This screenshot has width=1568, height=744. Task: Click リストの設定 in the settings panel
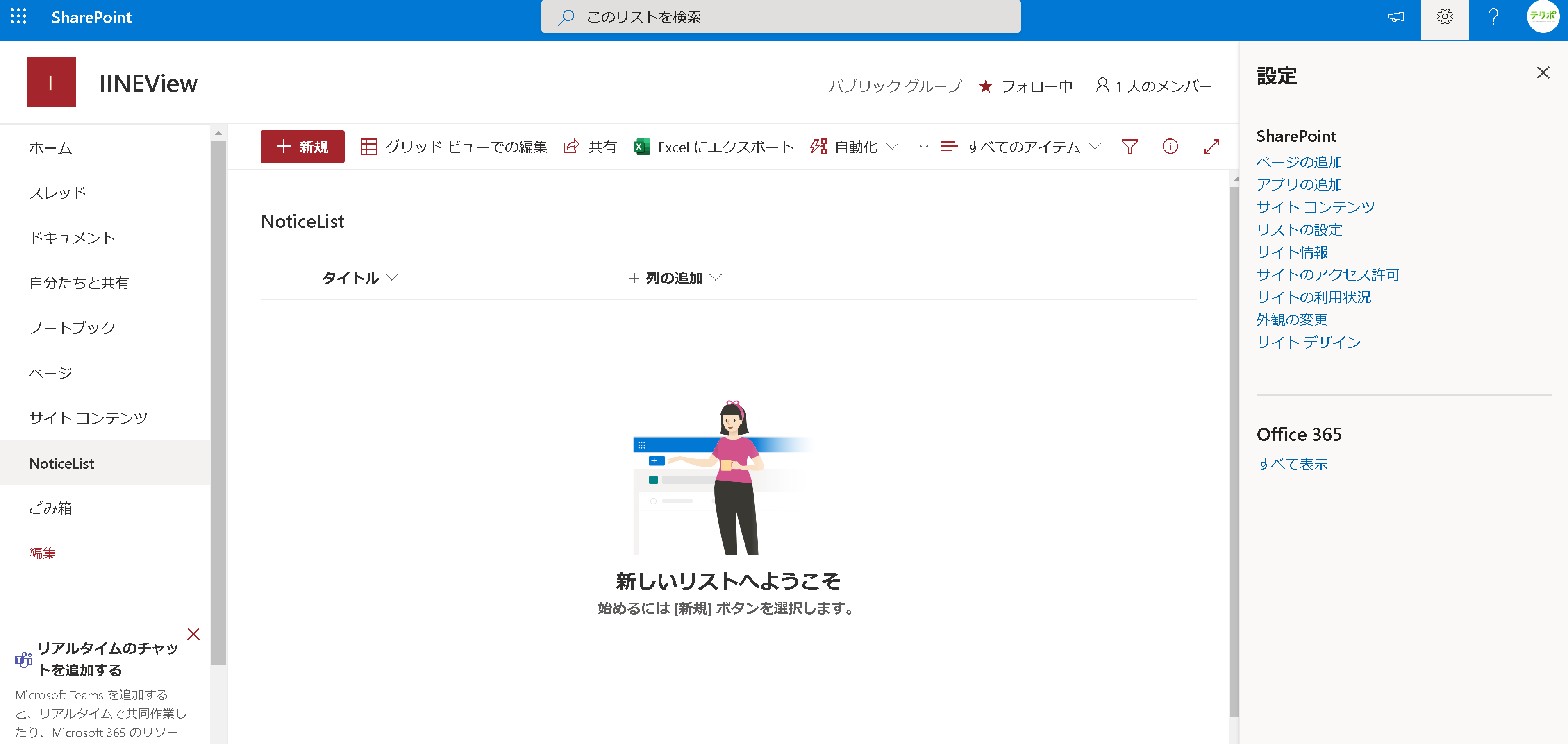[1300, 229]
